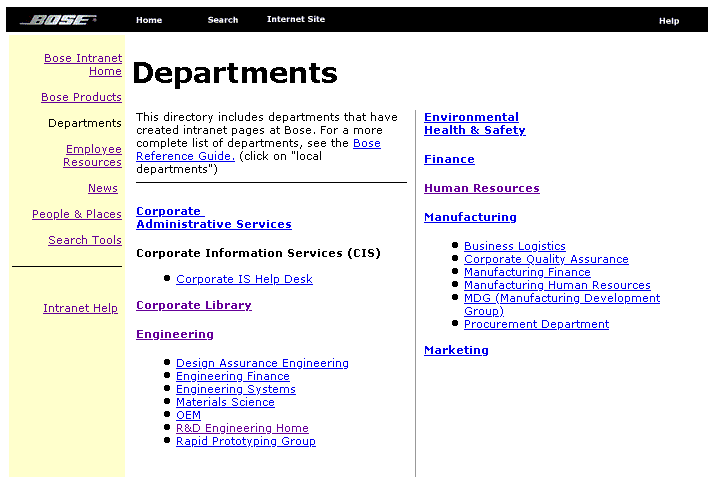The height and width of the screenshot is (477, 711).
Task: Open the Corporate Library page
Action: click(194, 305)
